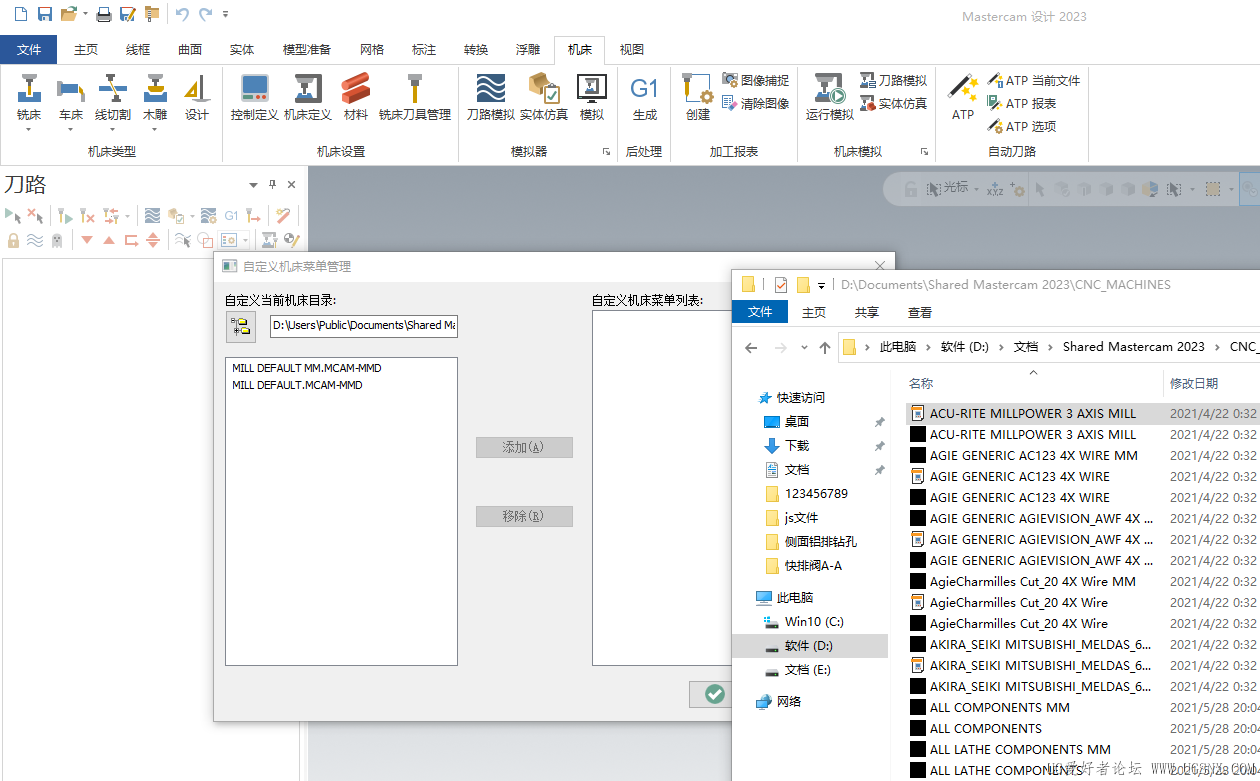Click the ghost display icon in 刀路 toolbar
The width and height of the screenshot is (1260, 781).
(x=57, y=240)
